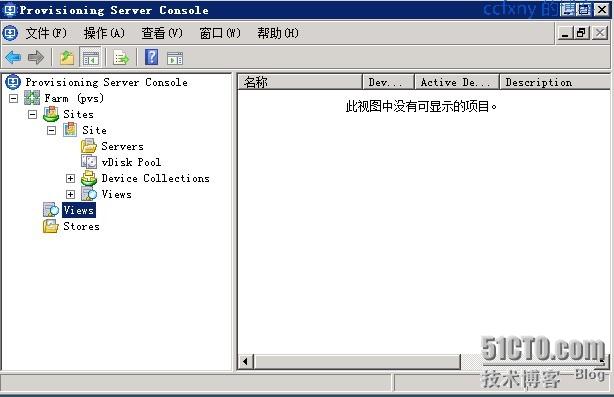
Task: Open help with the question mark icon
Action: 152,57
